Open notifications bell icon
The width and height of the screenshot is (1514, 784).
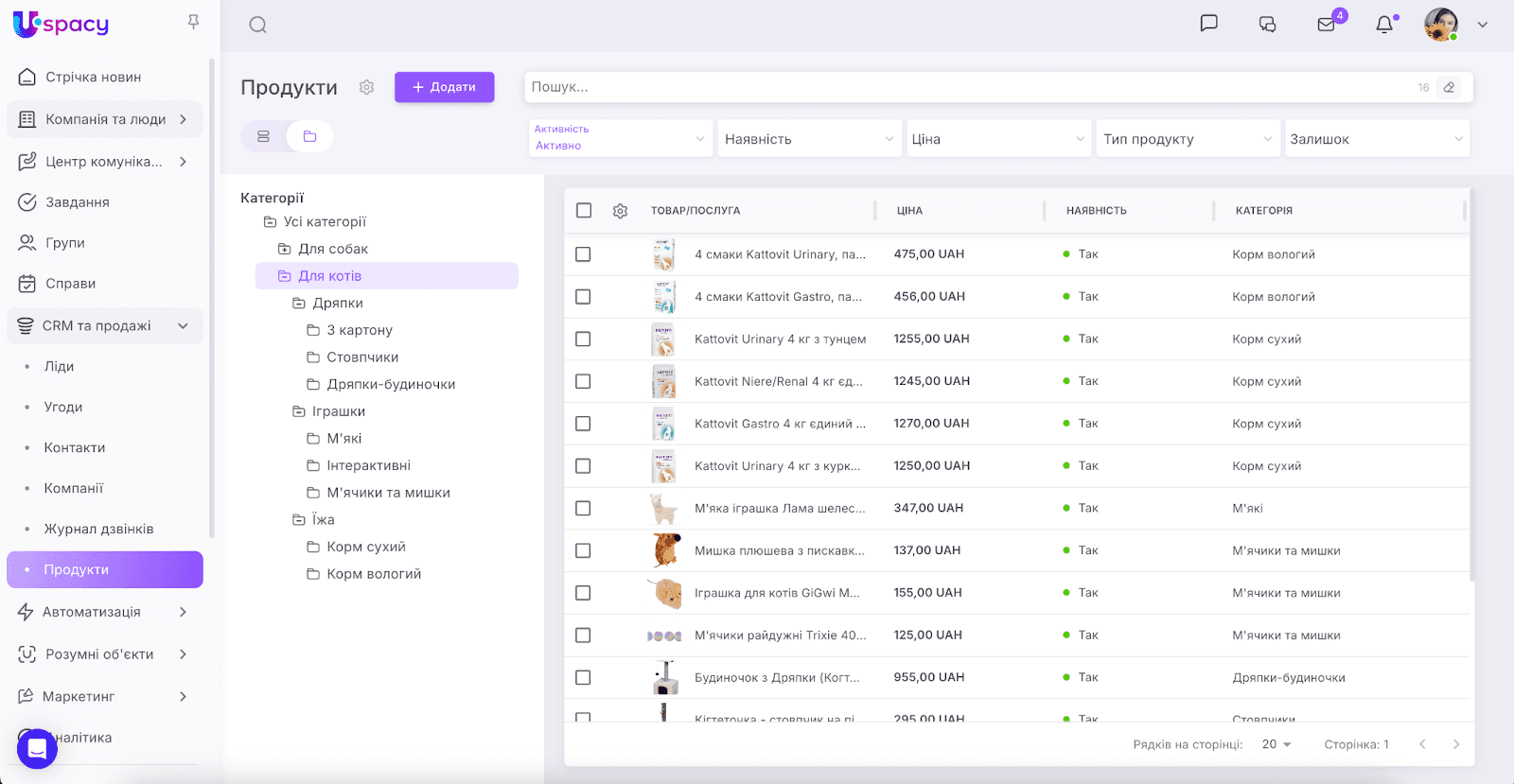point(1384,25)
